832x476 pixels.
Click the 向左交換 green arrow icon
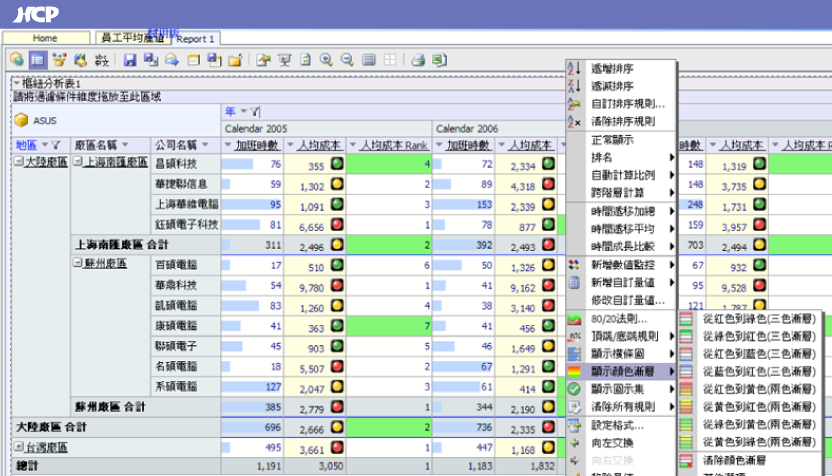575,443
